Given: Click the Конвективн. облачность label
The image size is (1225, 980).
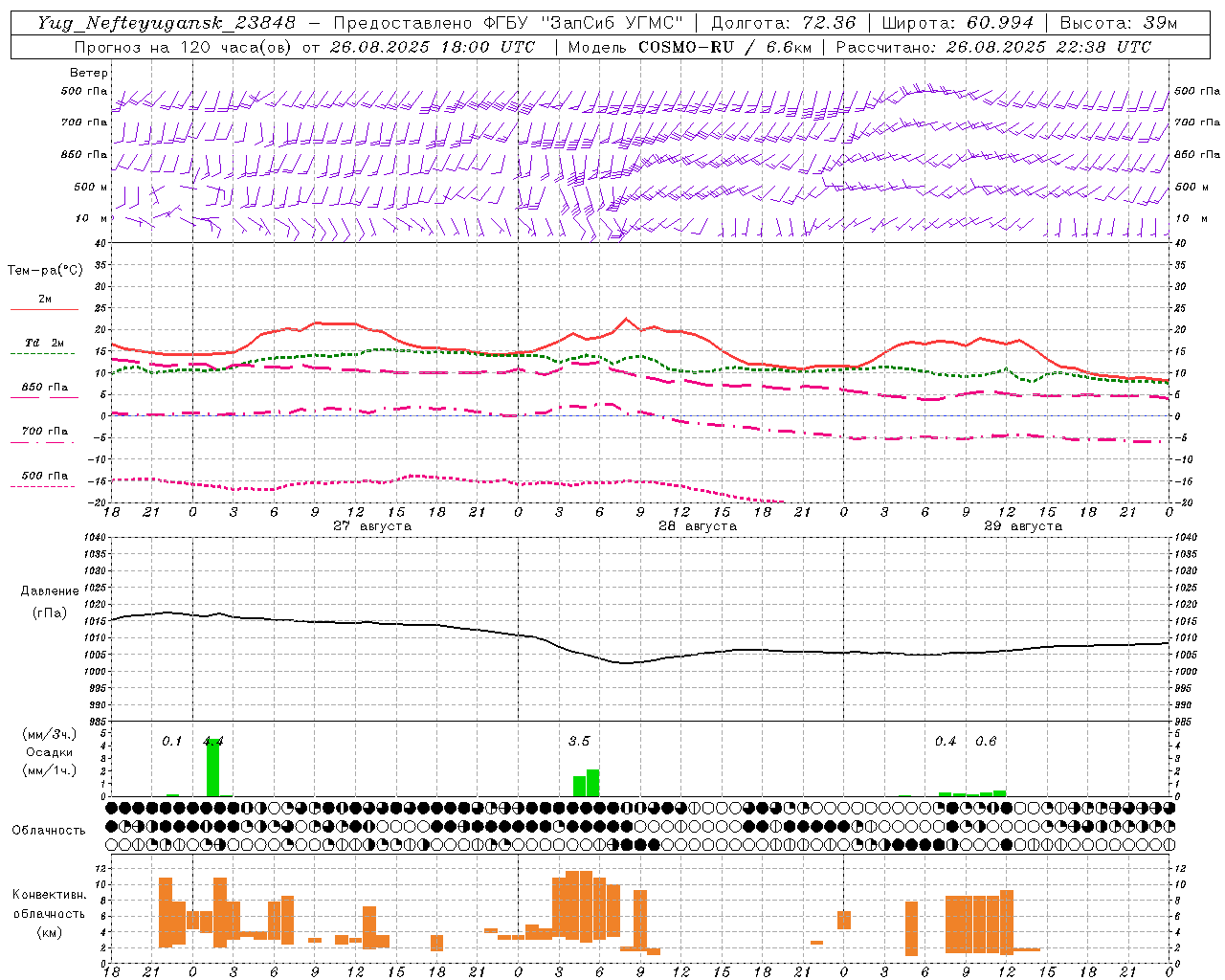Looking at the screenshot, I should tap(49, 904).
